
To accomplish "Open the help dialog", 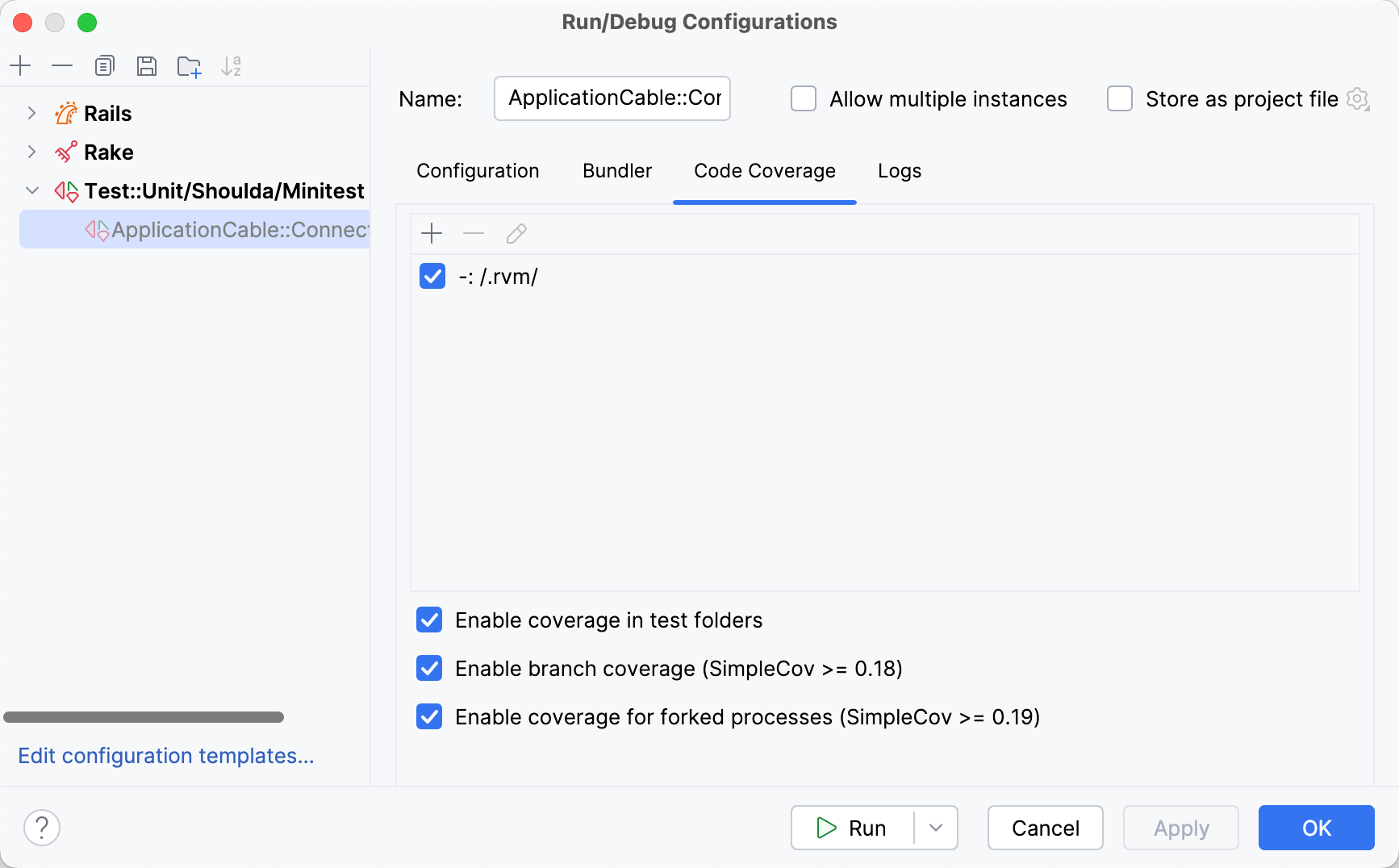I will point(42,827).
